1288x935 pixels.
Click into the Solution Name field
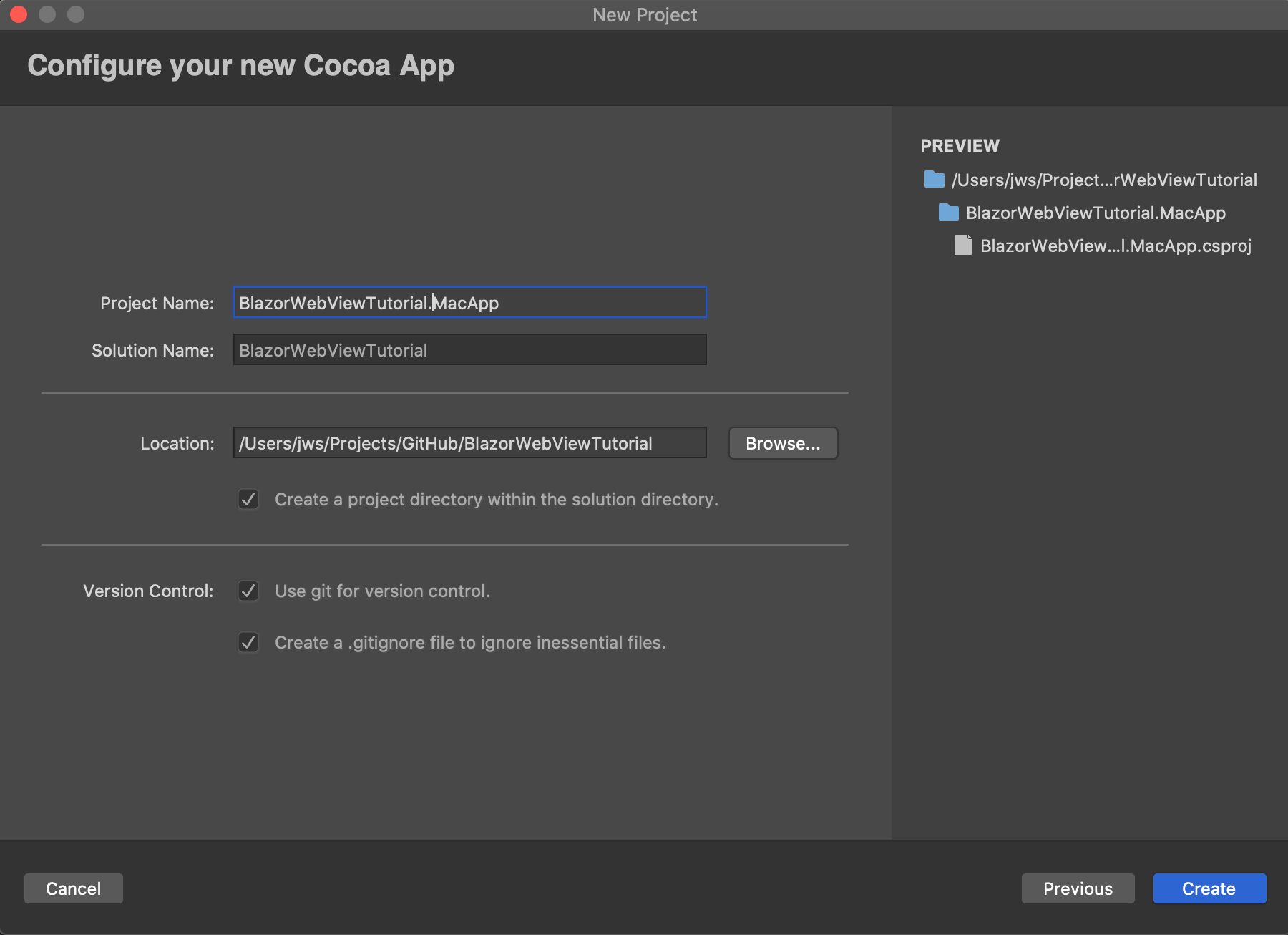[469, 350]
